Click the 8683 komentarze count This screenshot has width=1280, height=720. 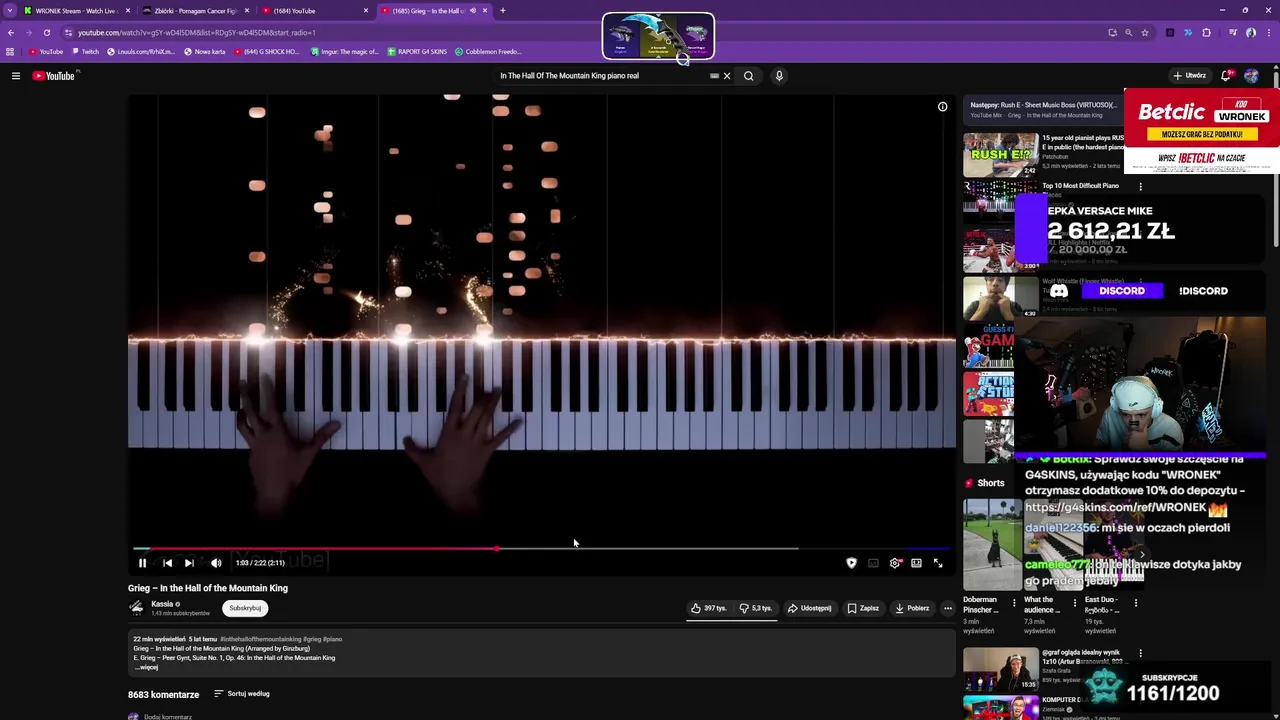(x=163, y=694)
